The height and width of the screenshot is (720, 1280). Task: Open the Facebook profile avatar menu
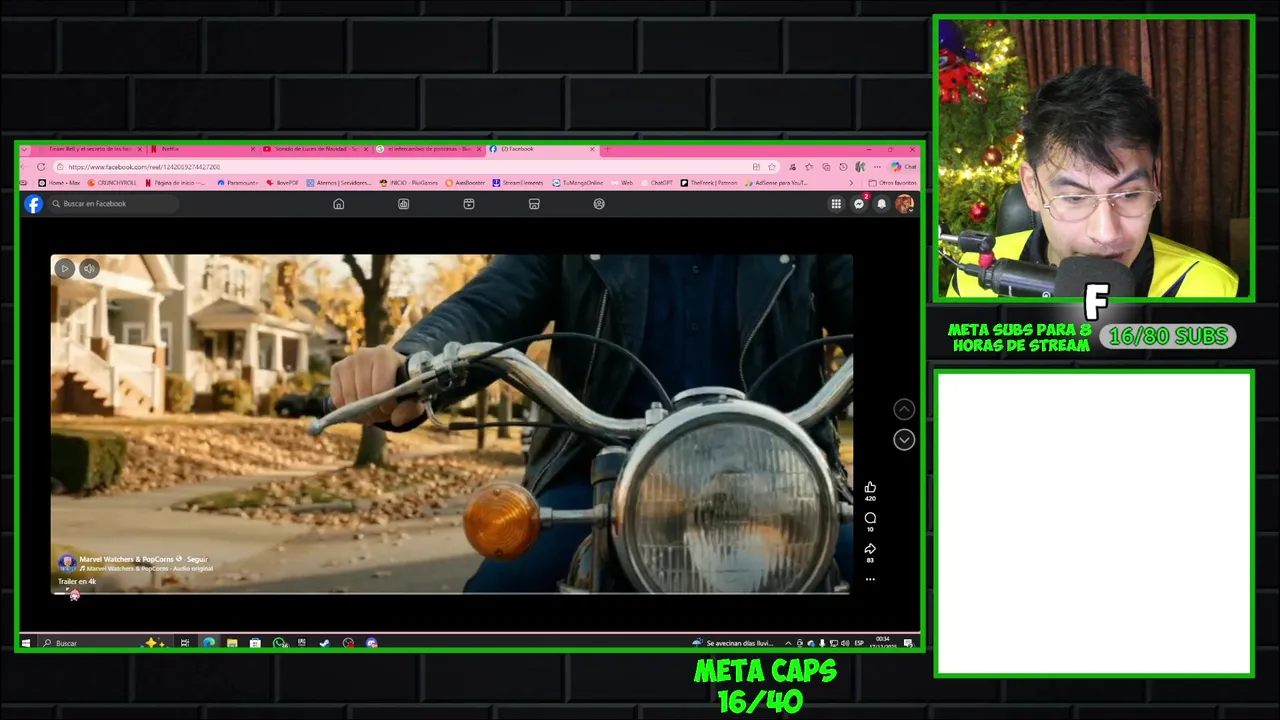(x=904, y=204)
